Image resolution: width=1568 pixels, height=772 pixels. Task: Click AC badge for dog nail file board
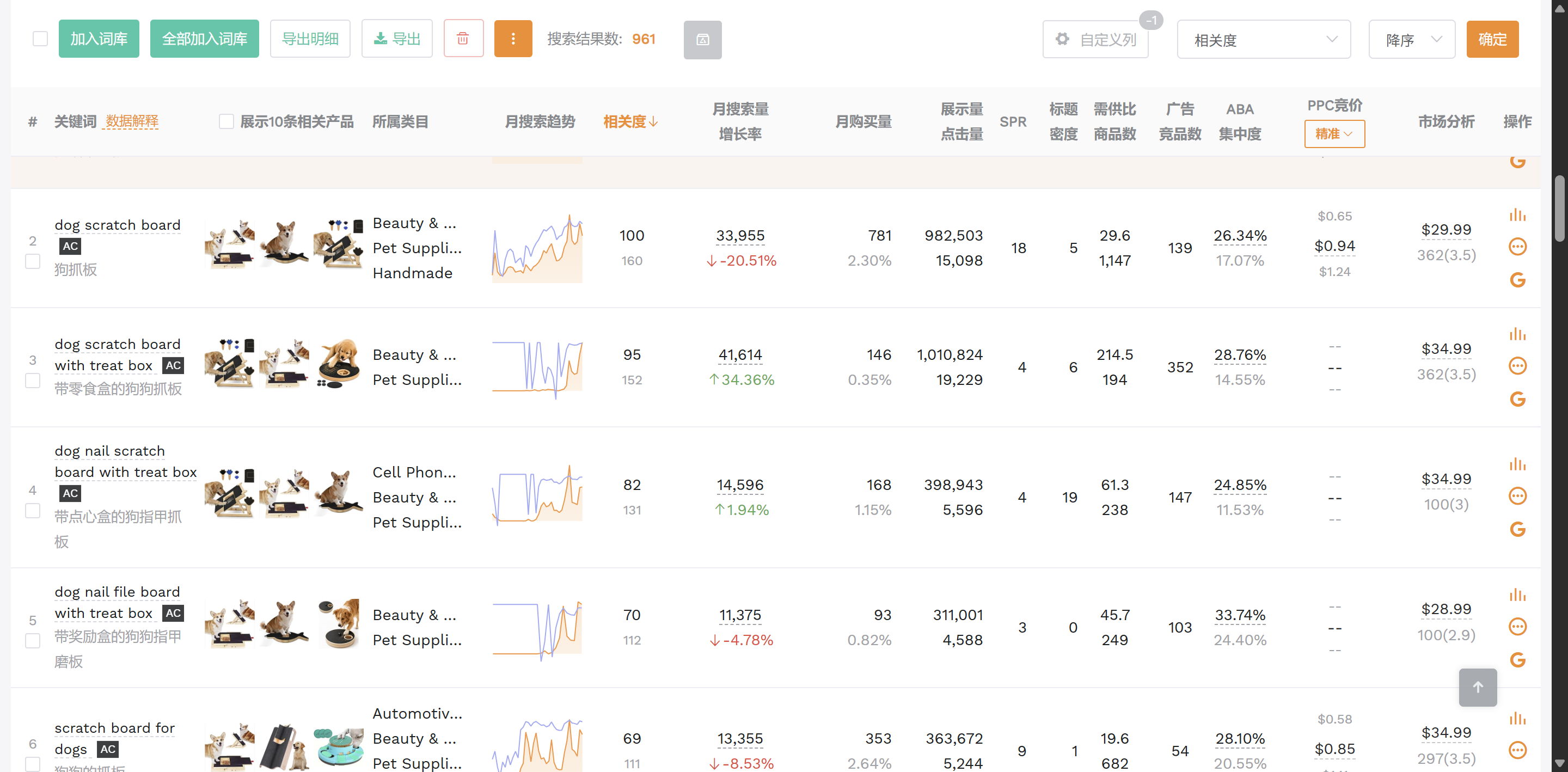(174, 613)
